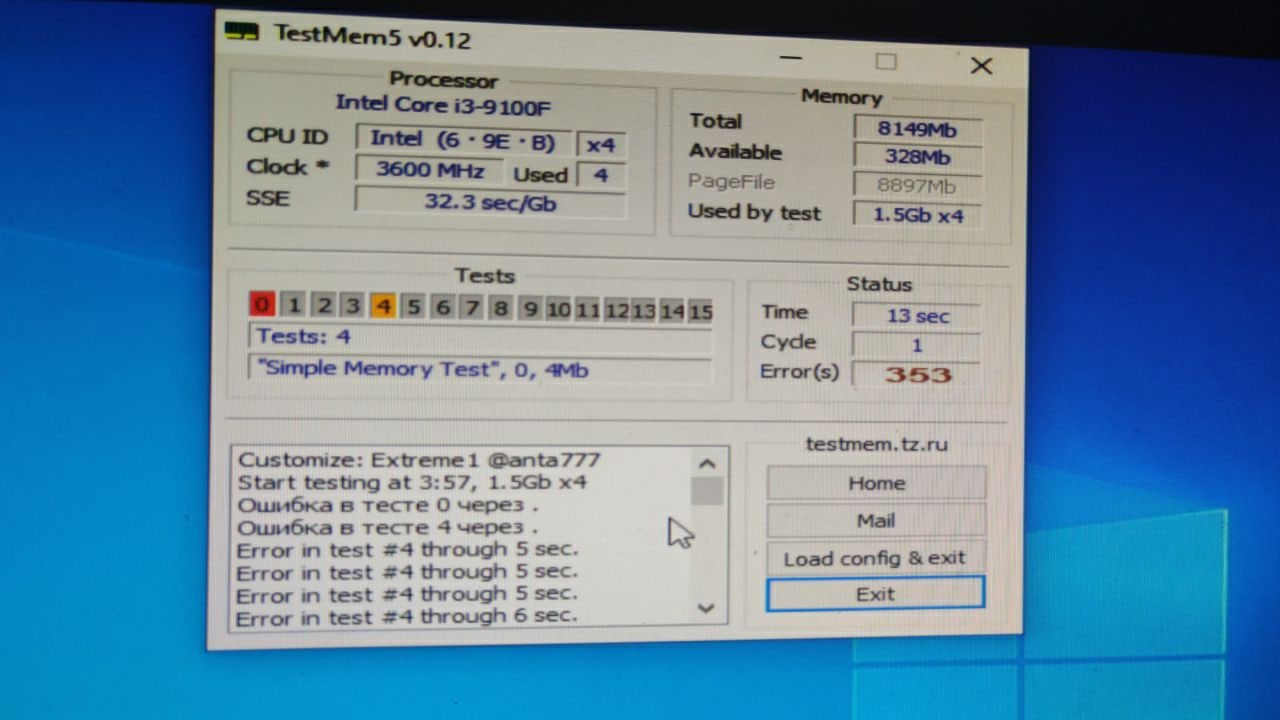Select the orange test box 4

383,305
